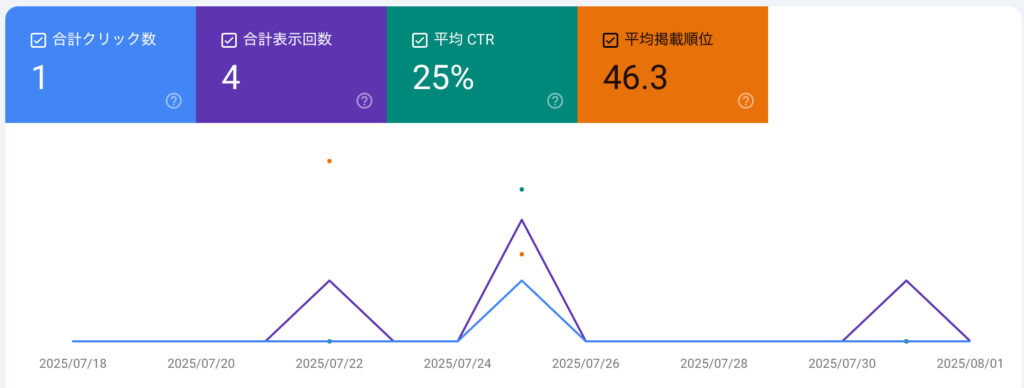This screenshot has width=1024, height=388.
Task: Click orange position dot above 2025/07/22
Action: pos(329,161)
